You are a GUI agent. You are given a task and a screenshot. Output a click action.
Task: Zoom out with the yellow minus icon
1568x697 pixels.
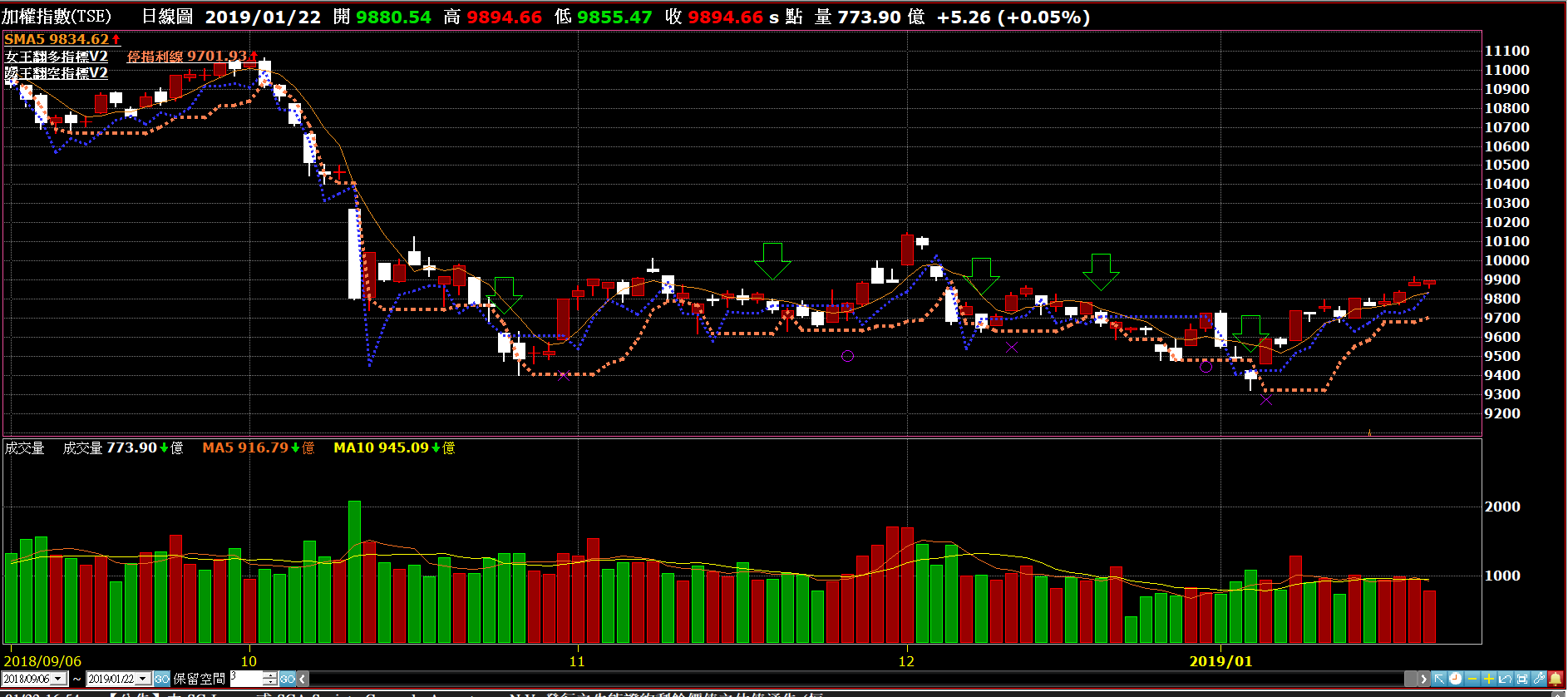1472,679
